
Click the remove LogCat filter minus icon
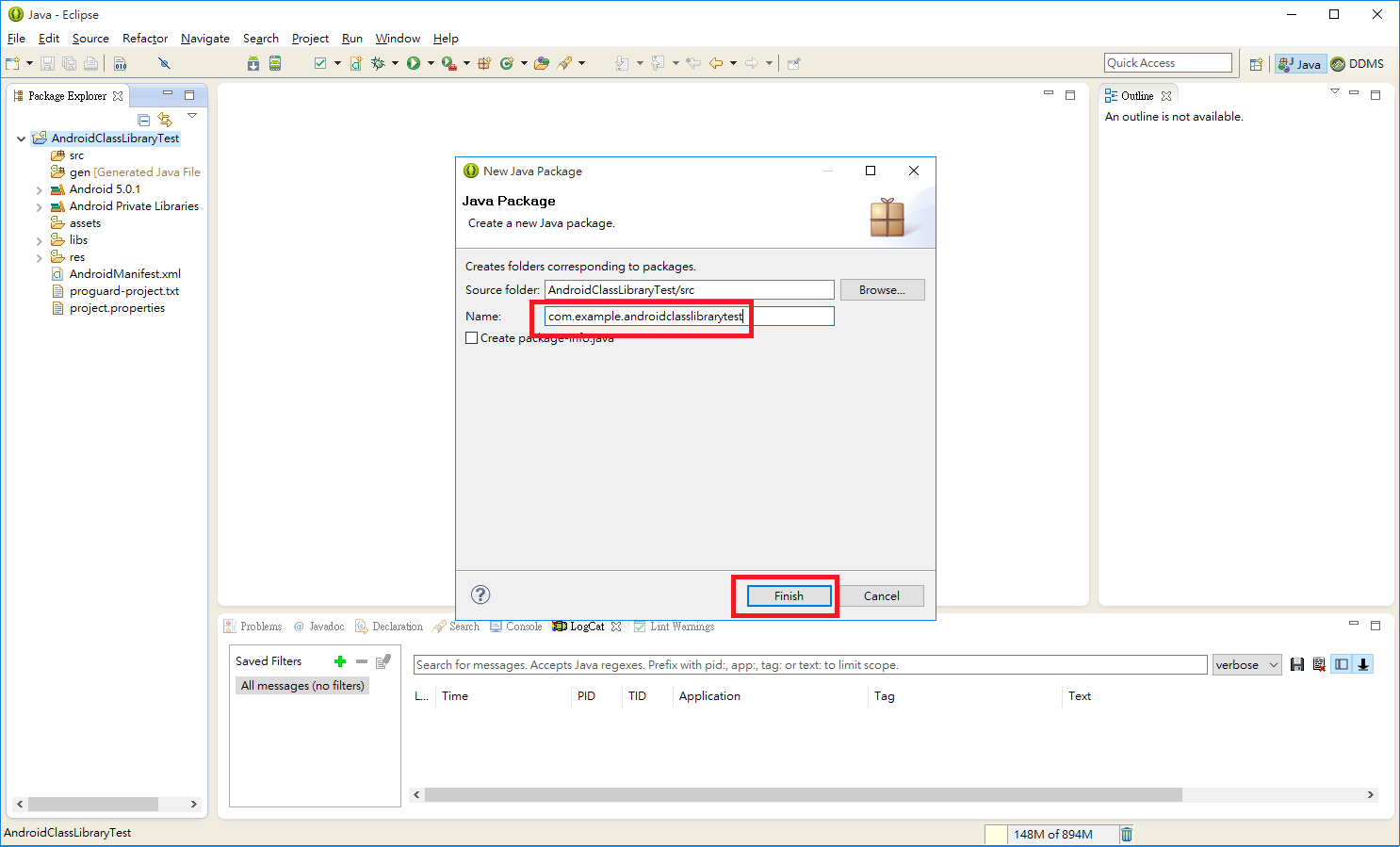click(x=362, y=661)
